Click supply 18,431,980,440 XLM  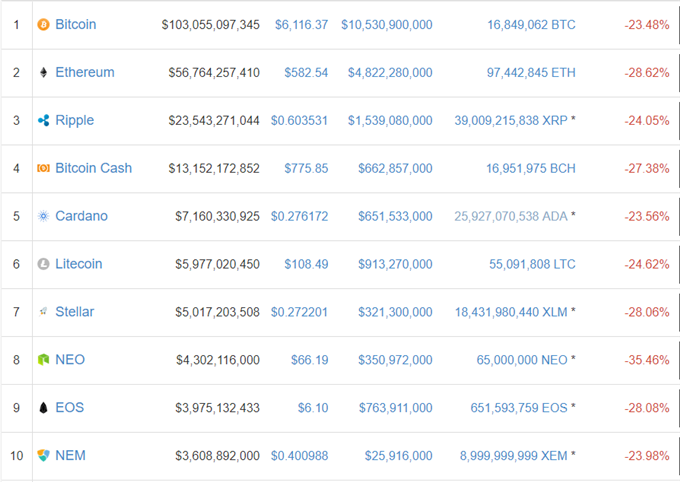[511, 312]
